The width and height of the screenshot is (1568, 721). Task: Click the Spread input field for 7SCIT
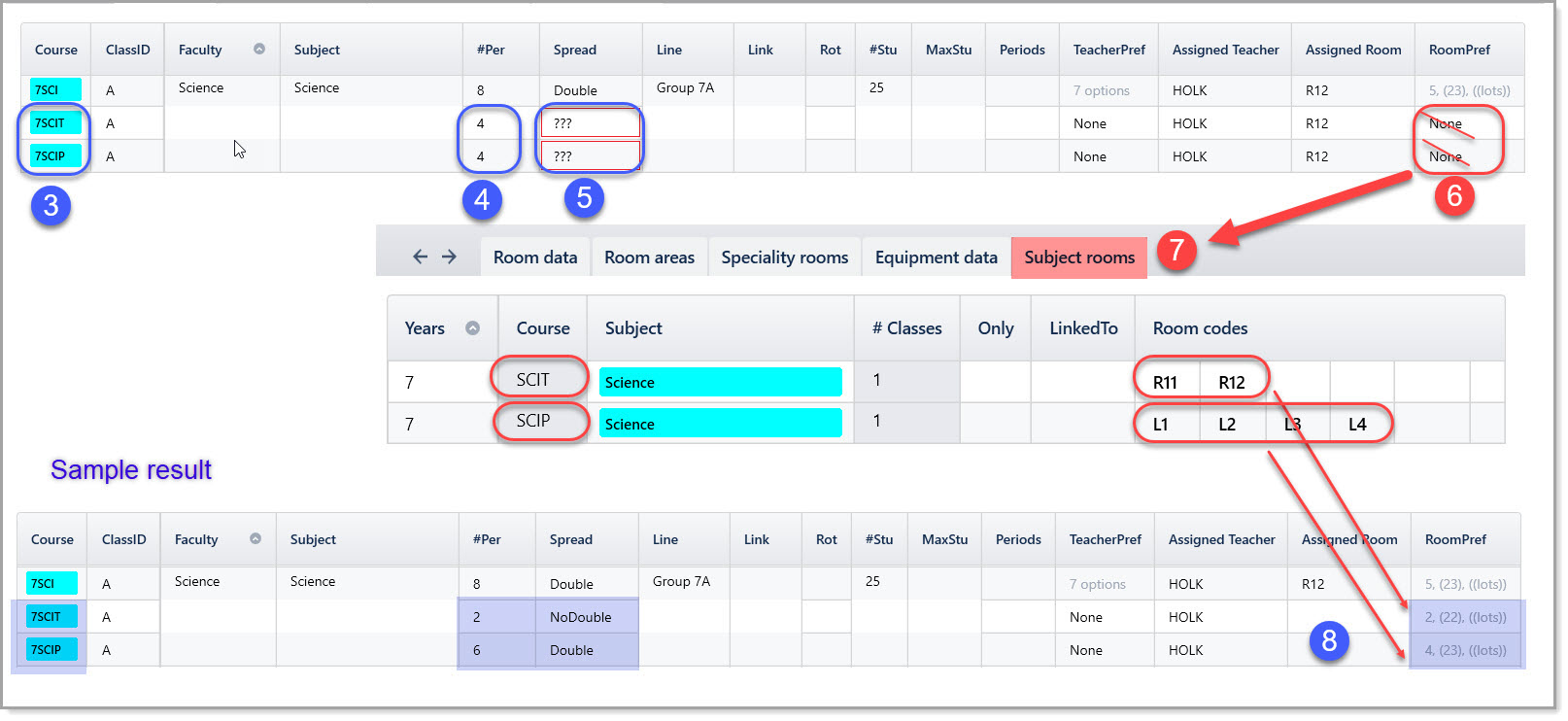(591, 123)
